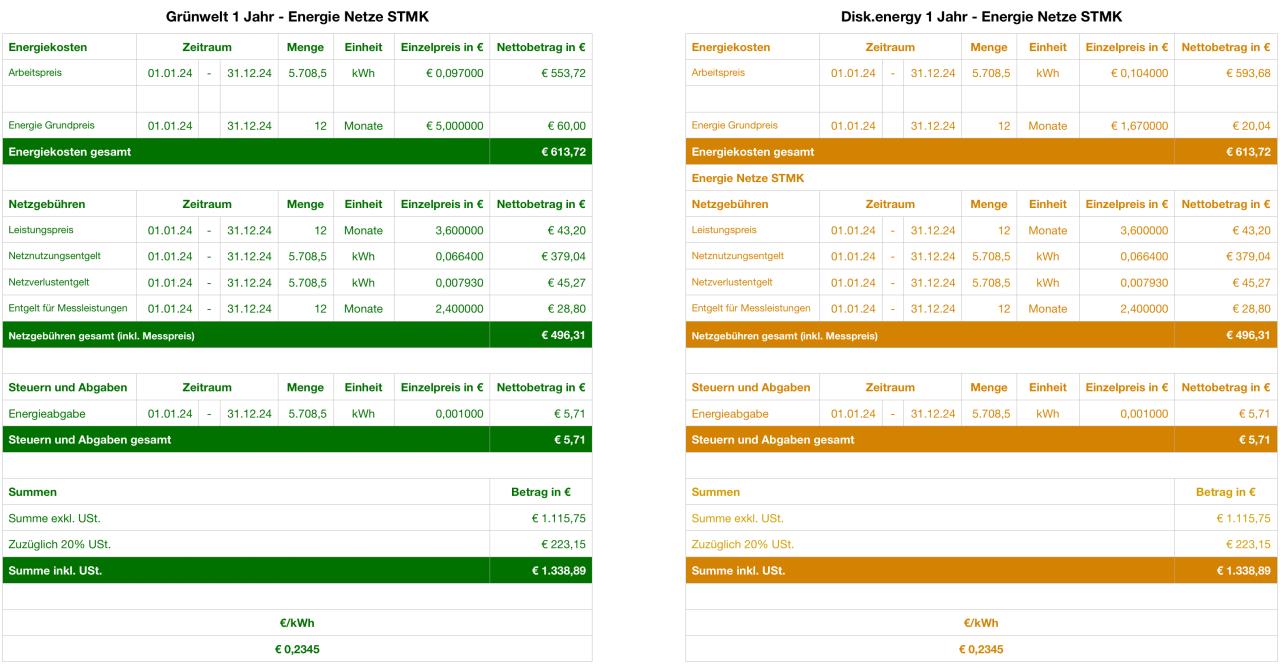Click the orange 'Netznutzungsentgelt' row label
Screen dimensions: 1280x667
(x=738, y=256)
